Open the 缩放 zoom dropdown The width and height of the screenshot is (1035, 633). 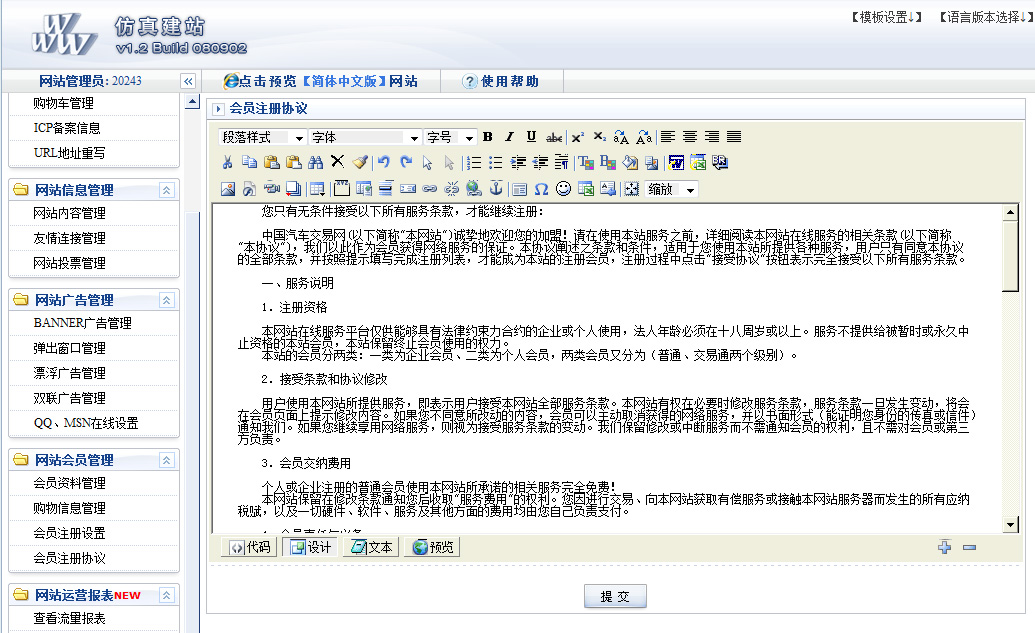pos(671,189)
